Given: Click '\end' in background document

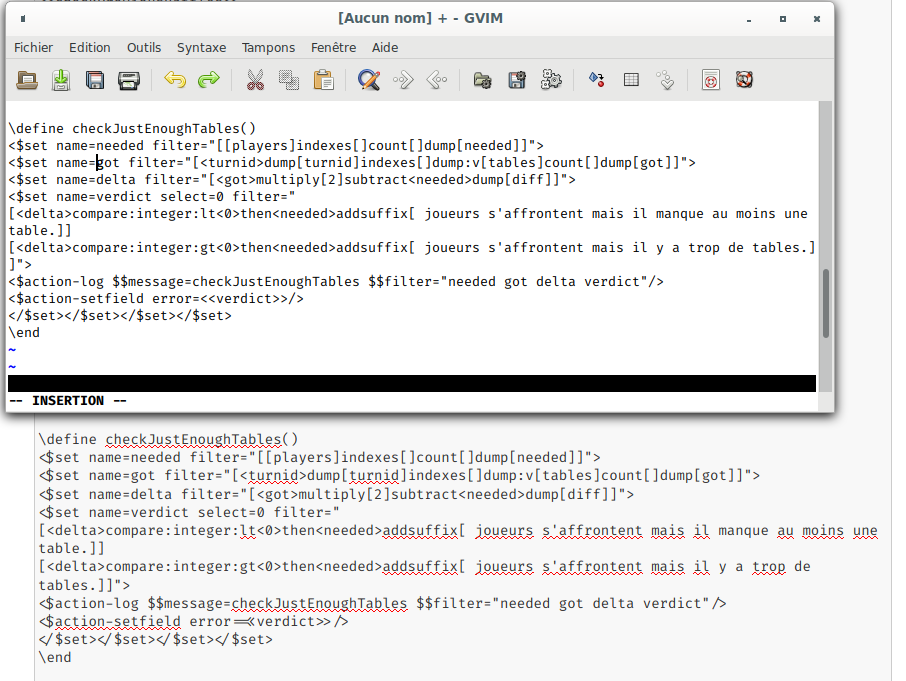Looking at the screenshot, I should pyautogui.click(x=55, y=657).
